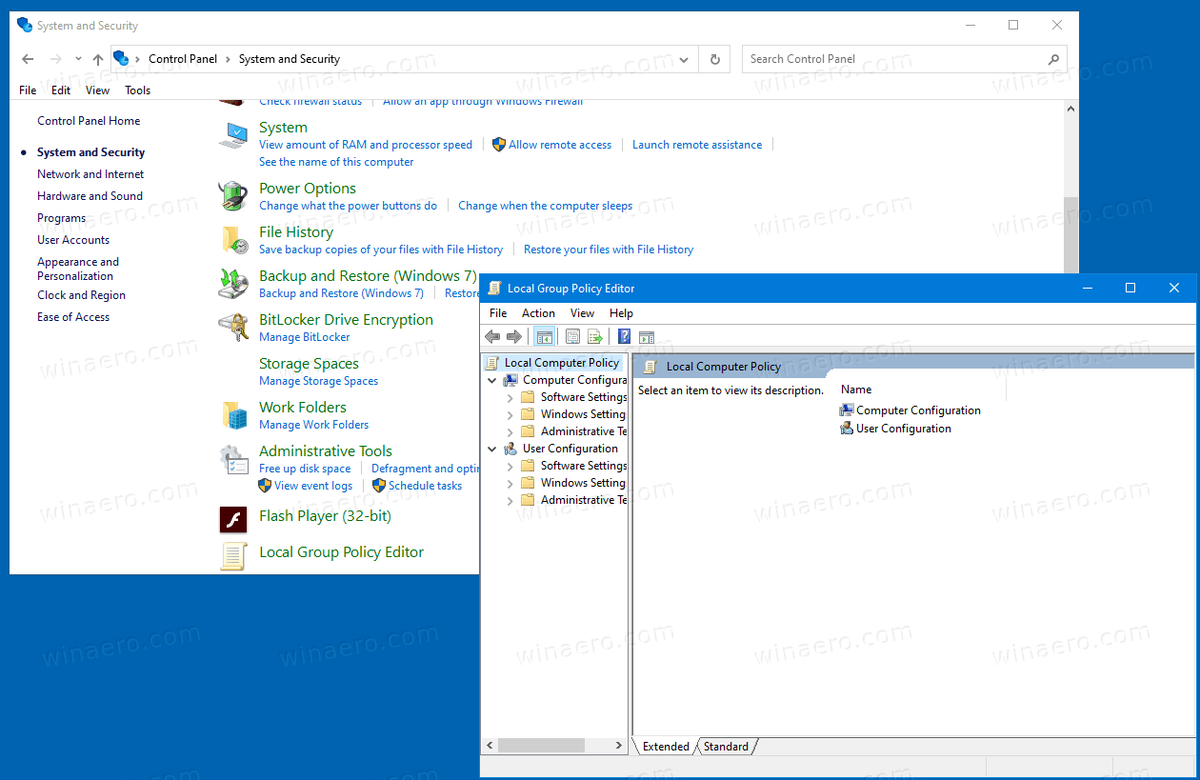Open Manage Storage Spaces link
Viewport: 1200px width, 780px height.
tap(318, 381)
